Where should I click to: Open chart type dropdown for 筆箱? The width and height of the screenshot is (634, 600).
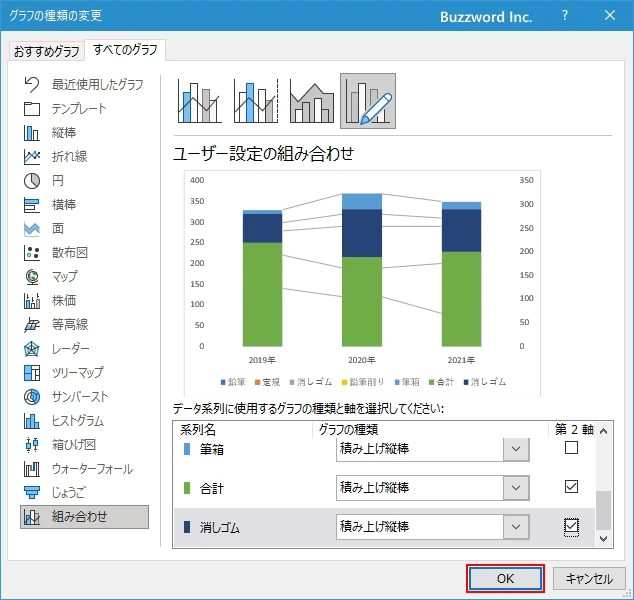click(x=516, y=449)
